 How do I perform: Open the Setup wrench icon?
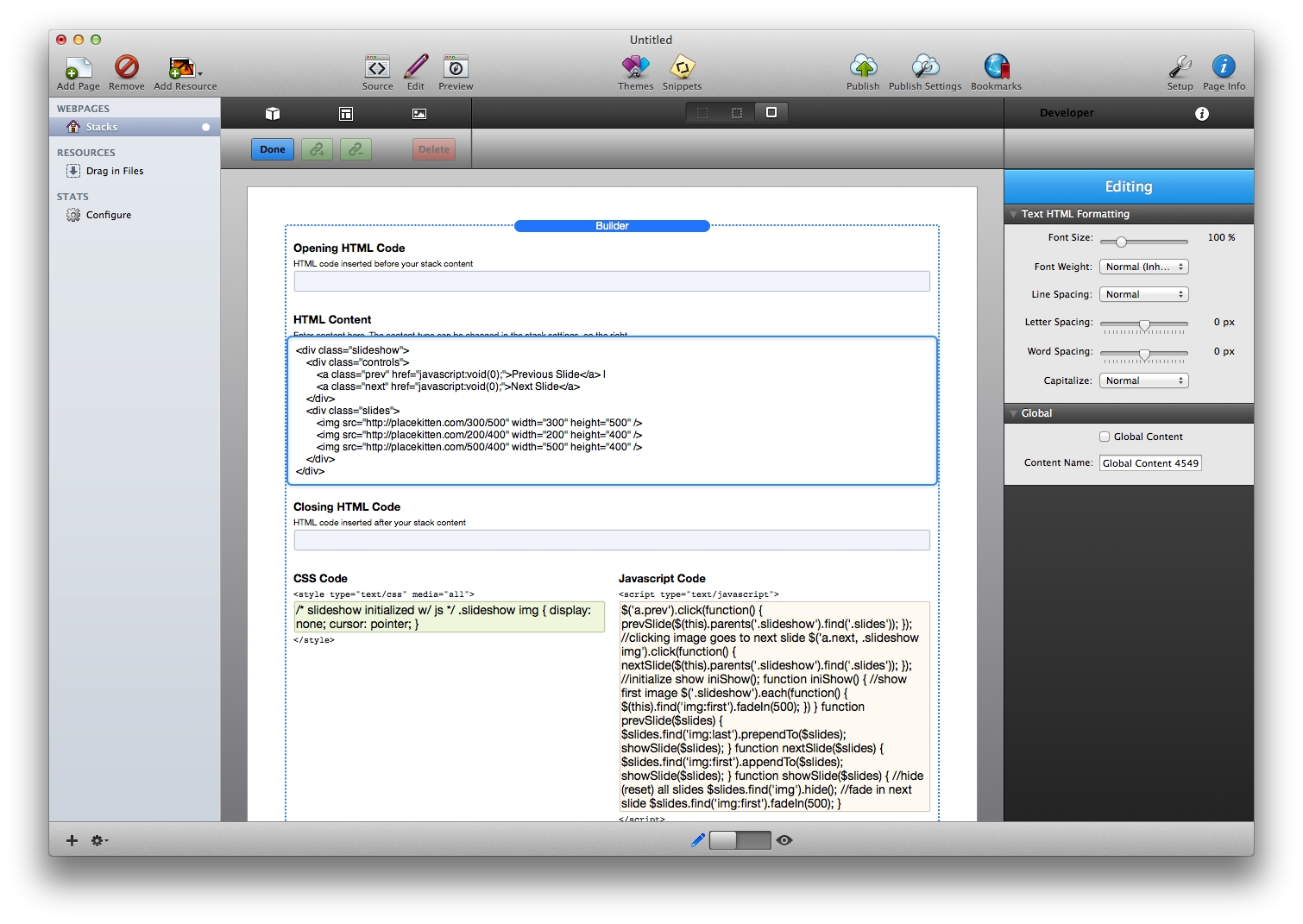pos(1180,68)
